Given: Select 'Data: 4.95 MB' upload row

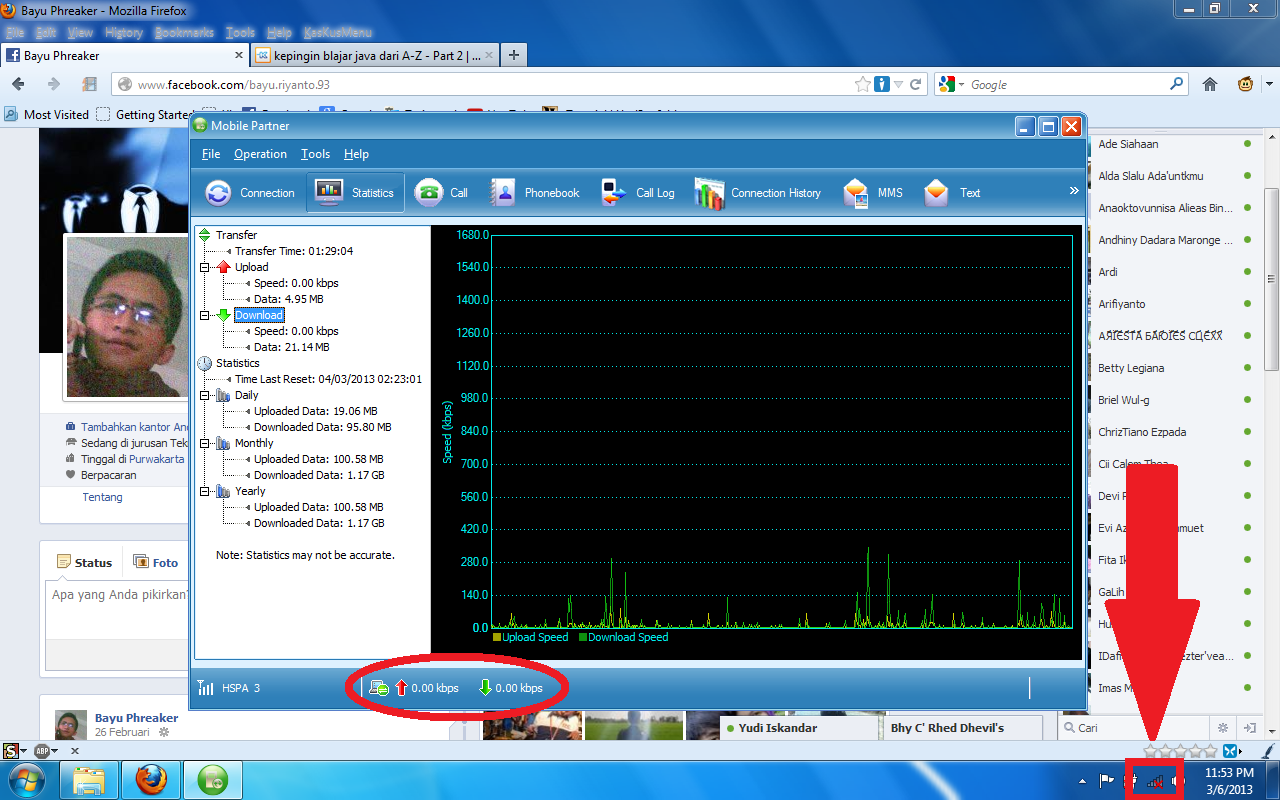Looking at the screenshot, I should (288, 299).
